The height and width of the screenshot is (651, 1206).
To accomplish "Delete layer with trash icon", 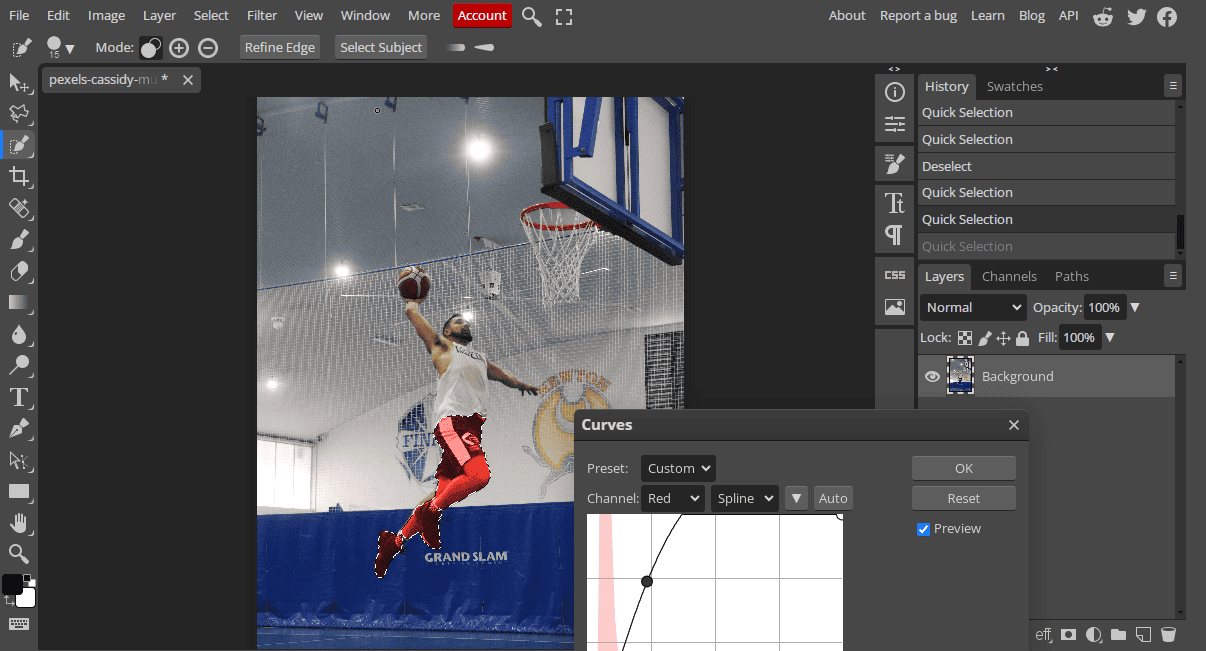I will click(x=1167, y=634).
